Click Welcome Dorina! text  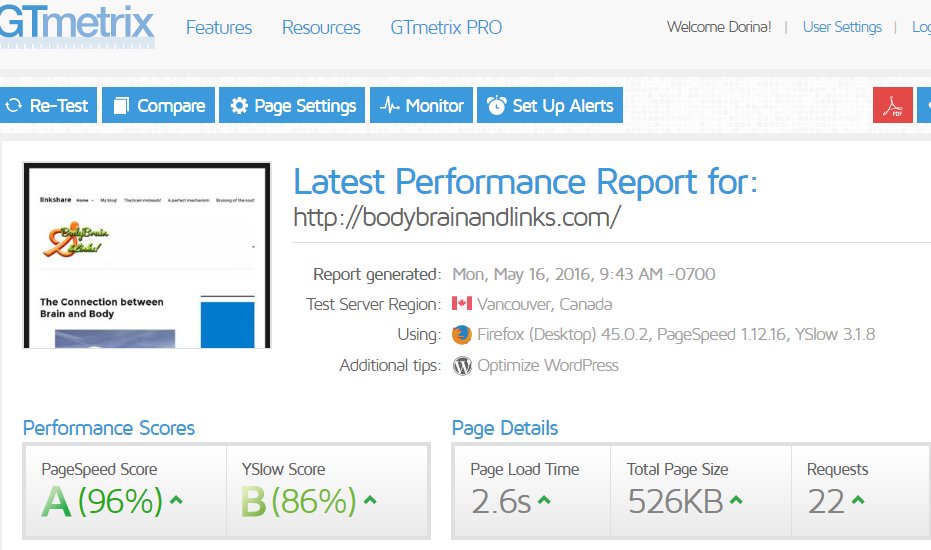click(x=718, y=27)
